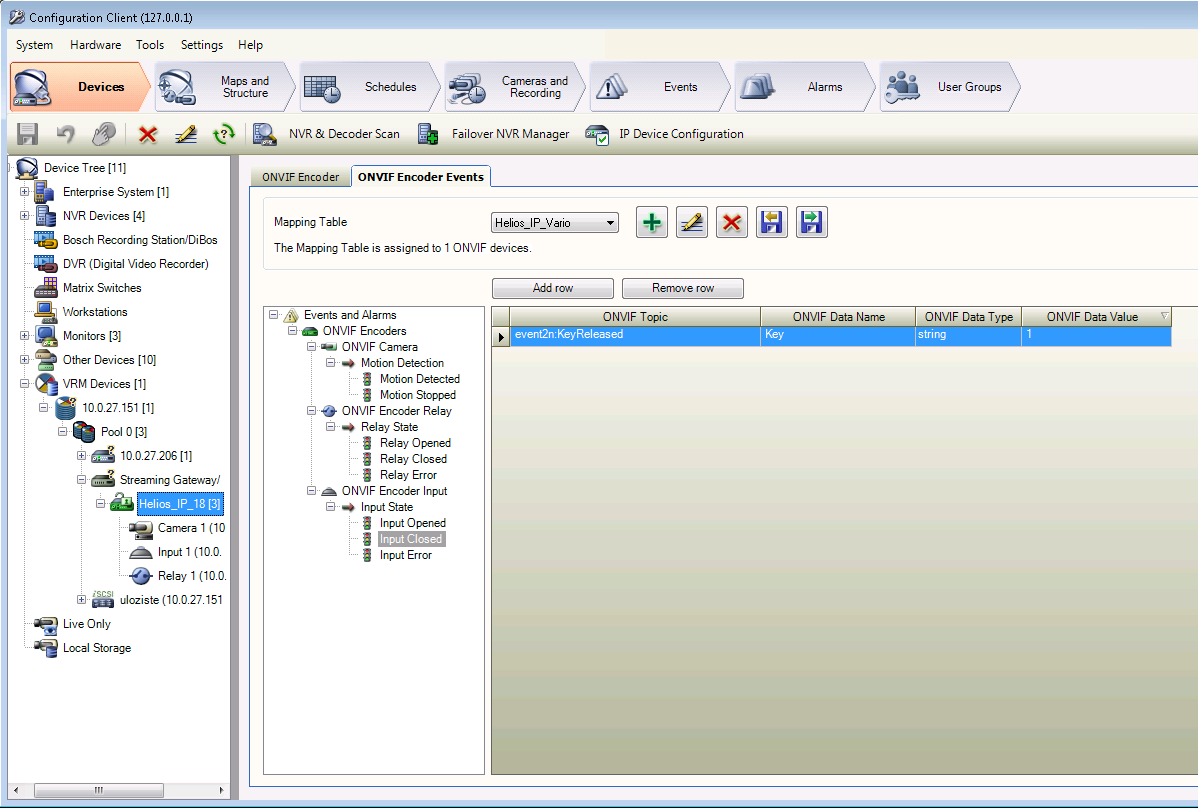Click the green plus add mapping table icon

click(x=652, y=222)
